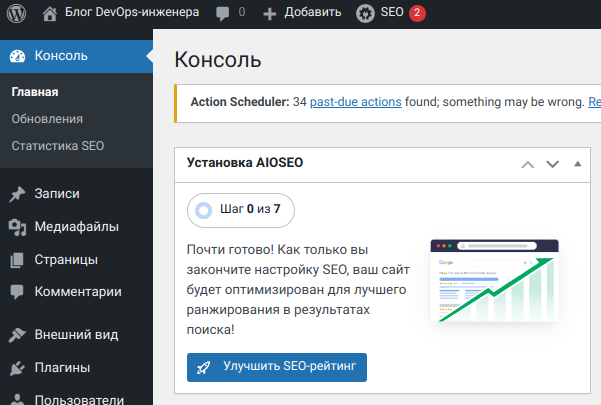Open the SEO gear icon menu
The image size is (601, 405).
pos(366,13)
